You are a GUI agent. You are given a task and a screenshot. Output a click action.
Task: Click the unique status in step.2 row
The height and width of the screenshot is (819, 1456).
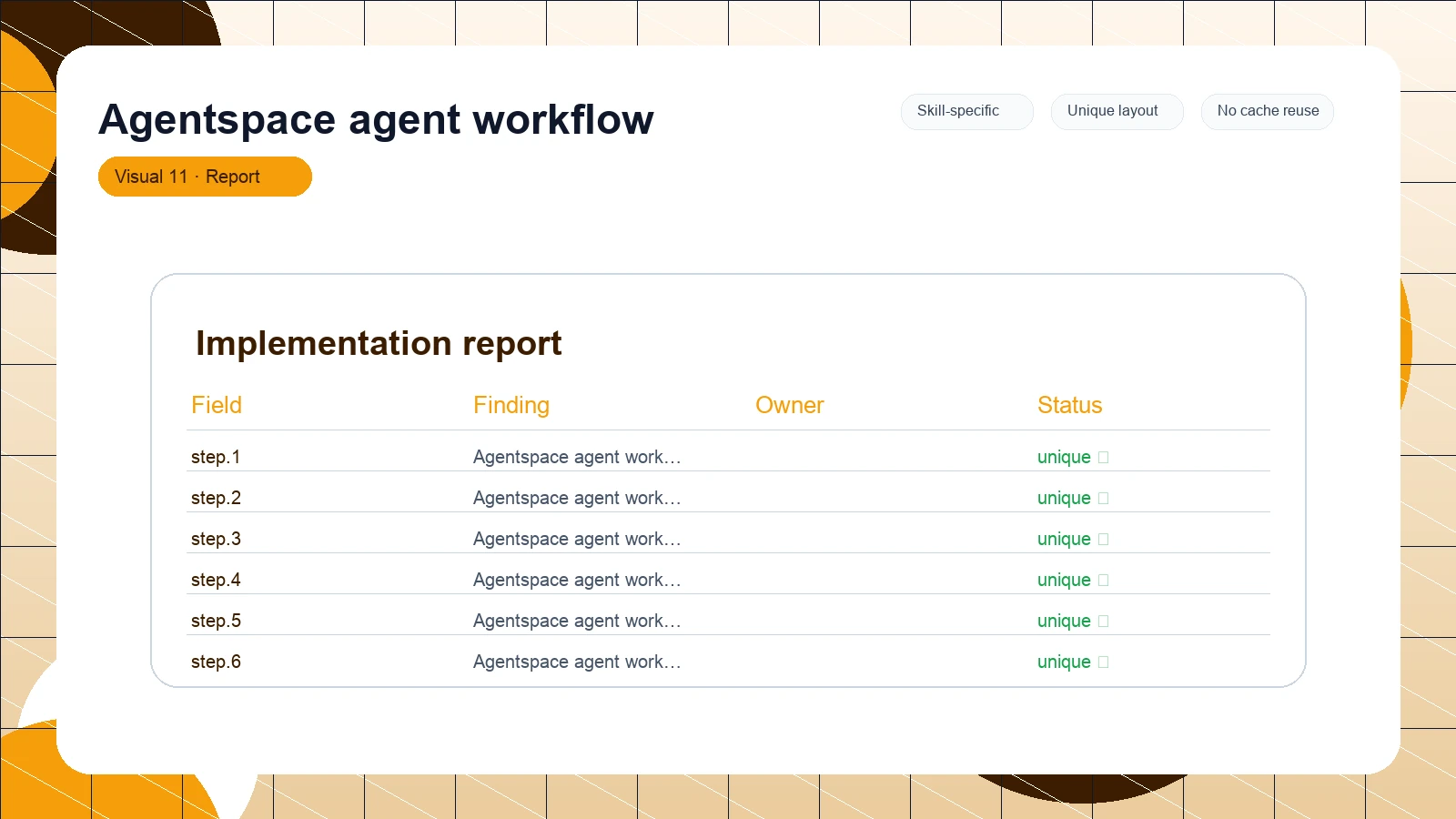tap(1064, 498)
